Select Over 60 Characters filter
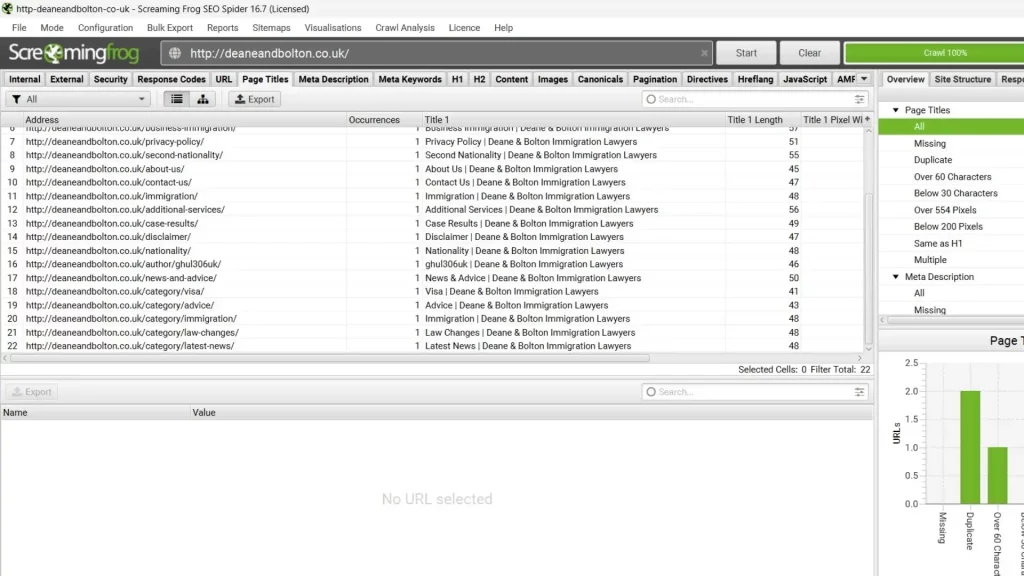 [x=952, y=177]
